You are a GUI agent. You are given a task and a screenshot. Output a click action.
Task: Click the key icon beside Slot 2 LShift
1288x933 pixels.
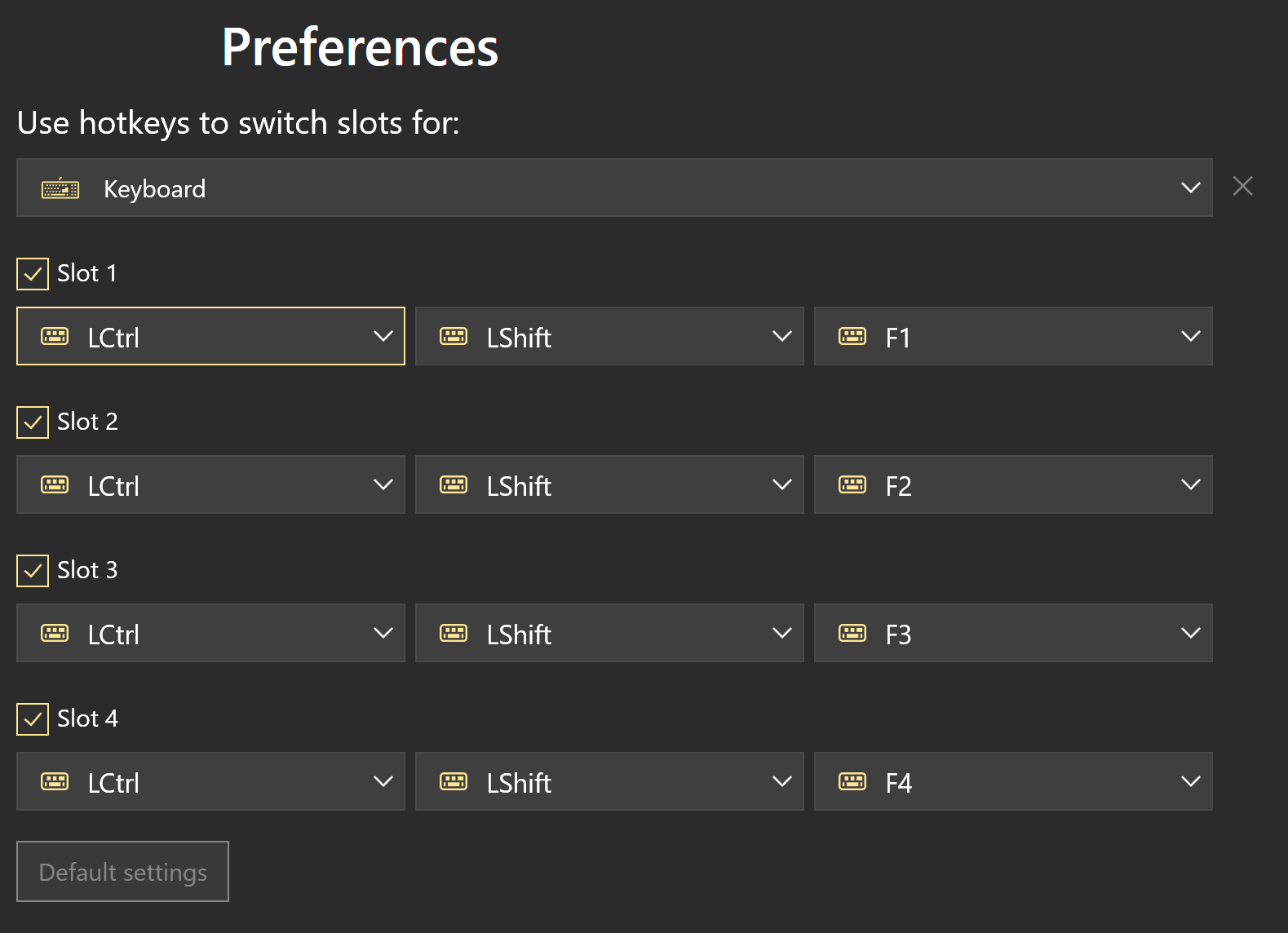(x=454, y=484)
